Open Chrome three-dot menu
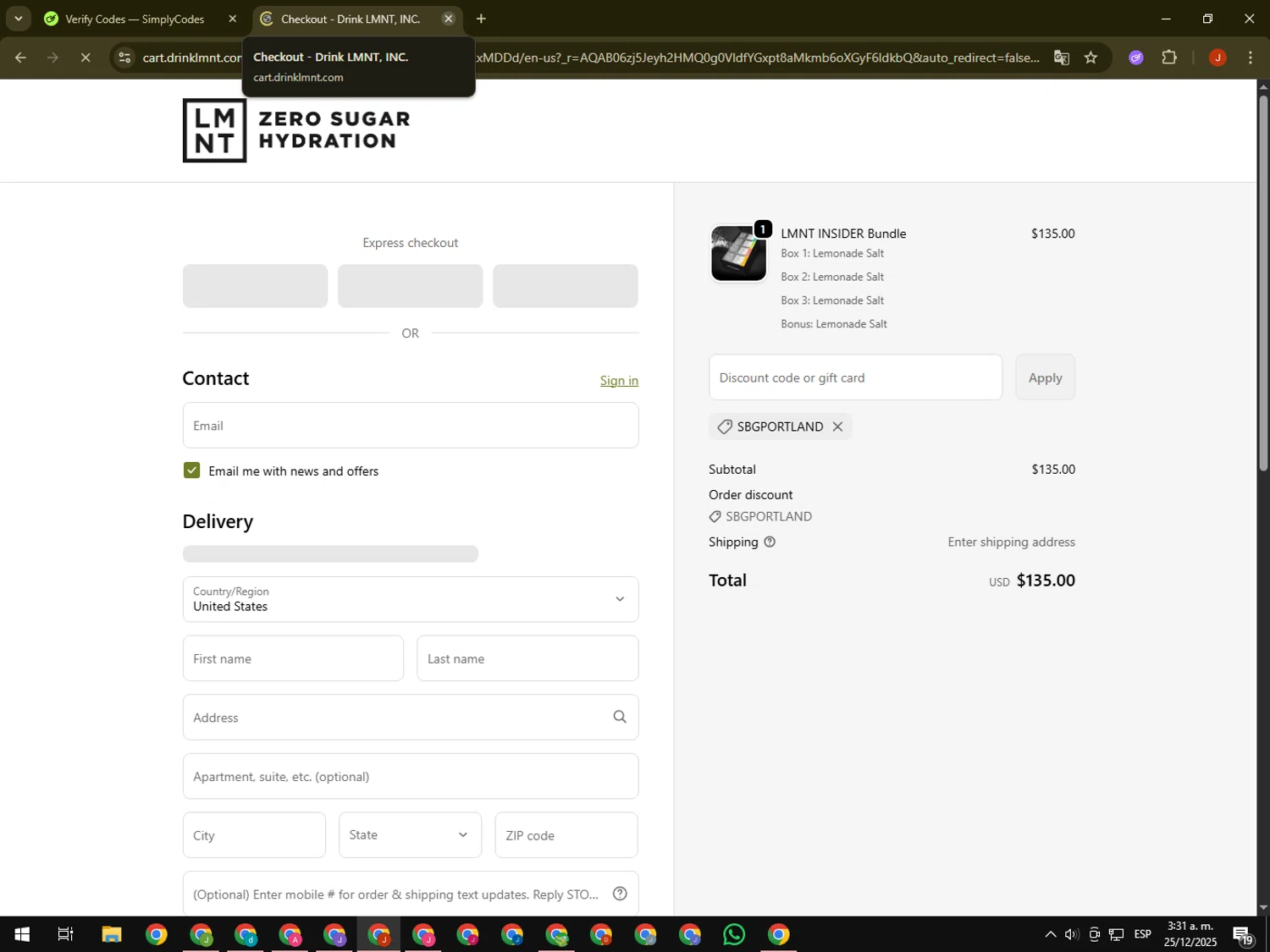Screen dimensions: 1270x952 [1251, 58]
